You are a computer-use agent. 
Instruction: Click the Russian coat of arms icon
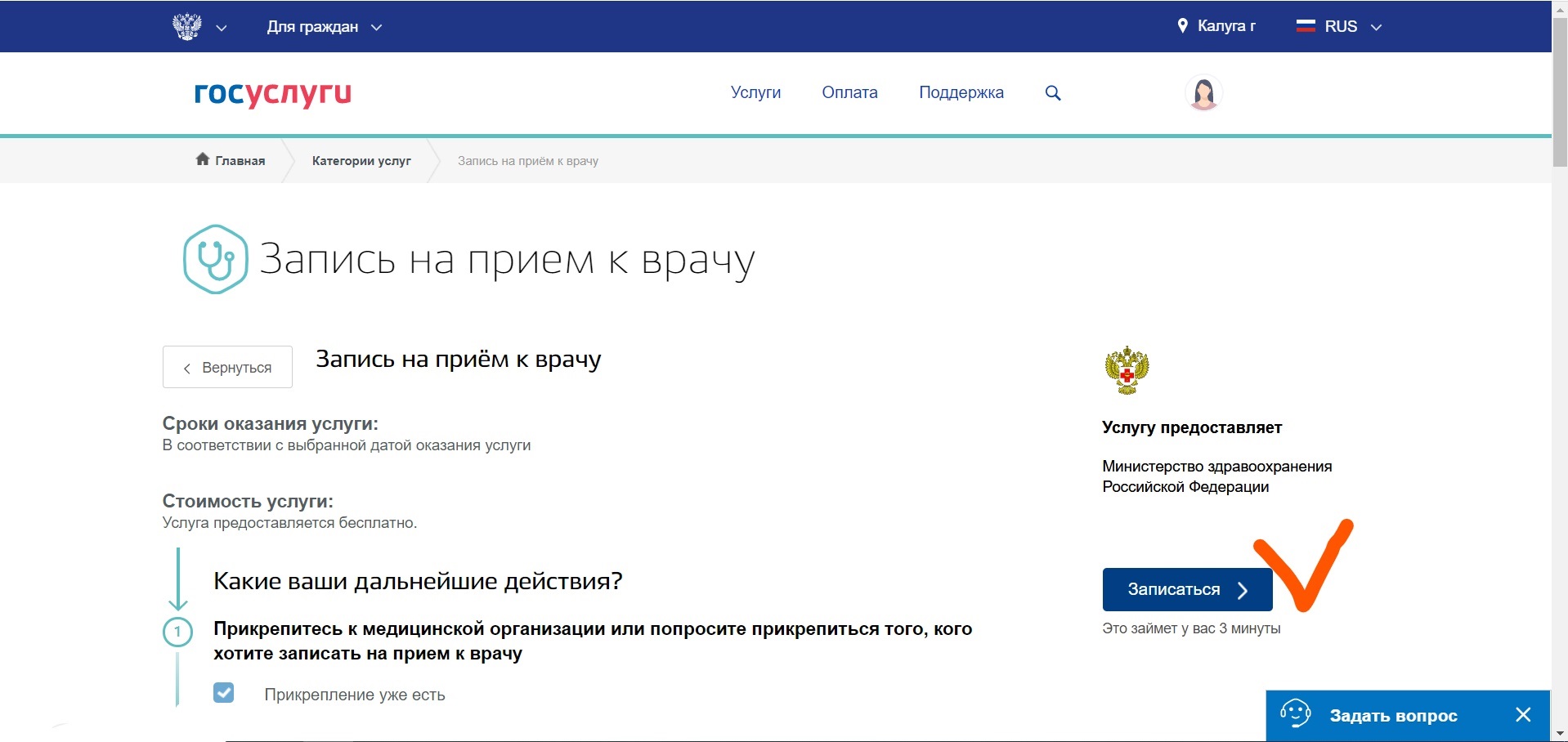tap(186, 26)
